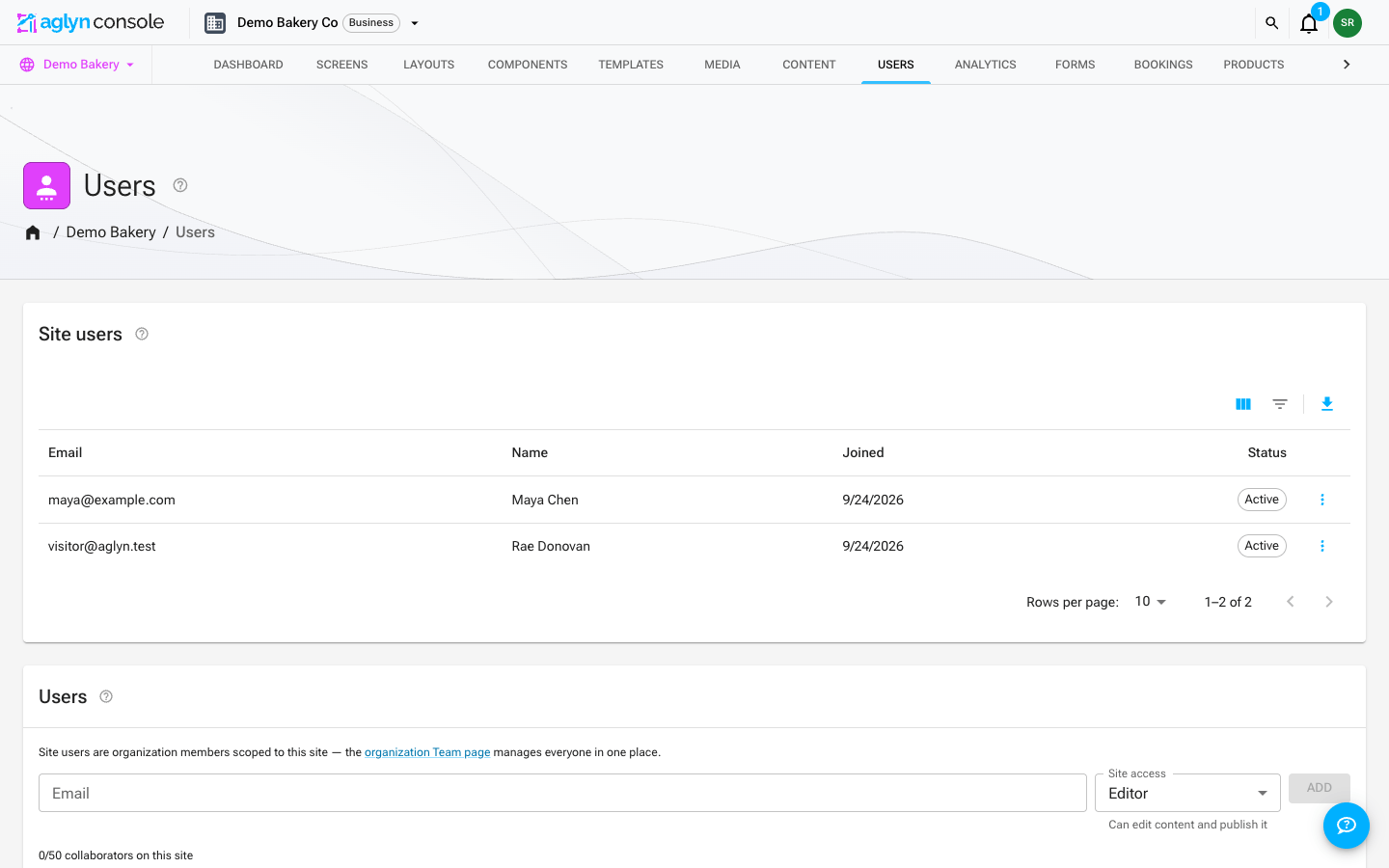The height and width of the screenshot is (868, 1389).
Task: Open row actions for visitor@aglyn.test
Action: [1322, 546]
